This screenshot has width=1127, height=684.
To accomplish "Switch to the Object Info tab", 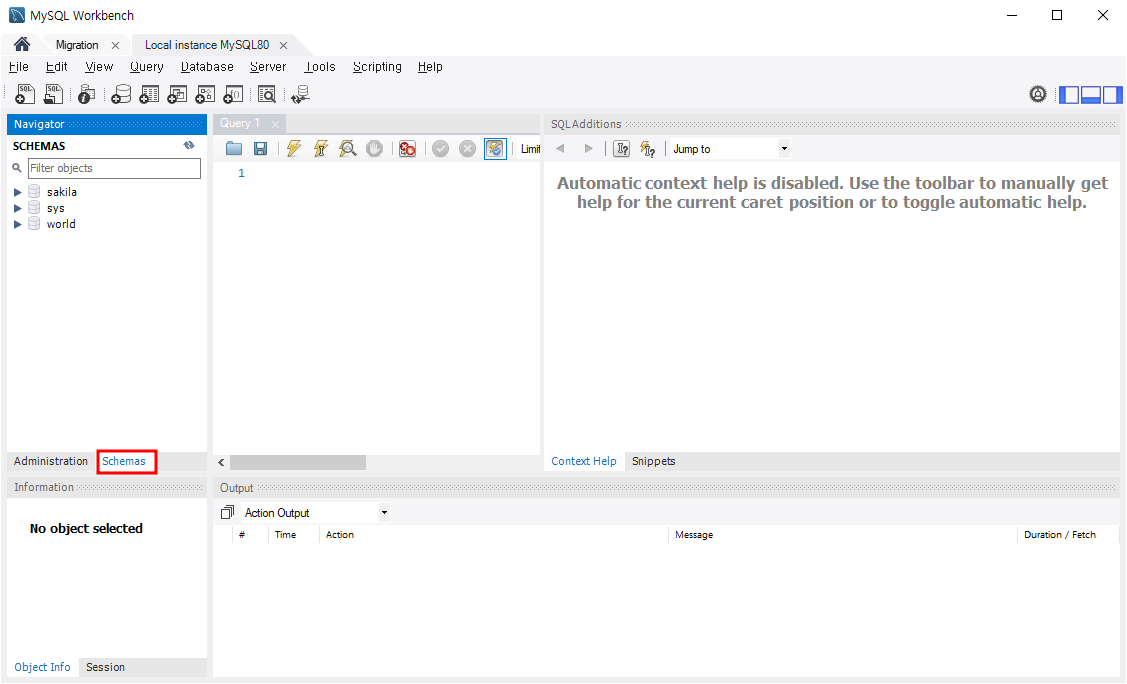I will tap(42, 667).
